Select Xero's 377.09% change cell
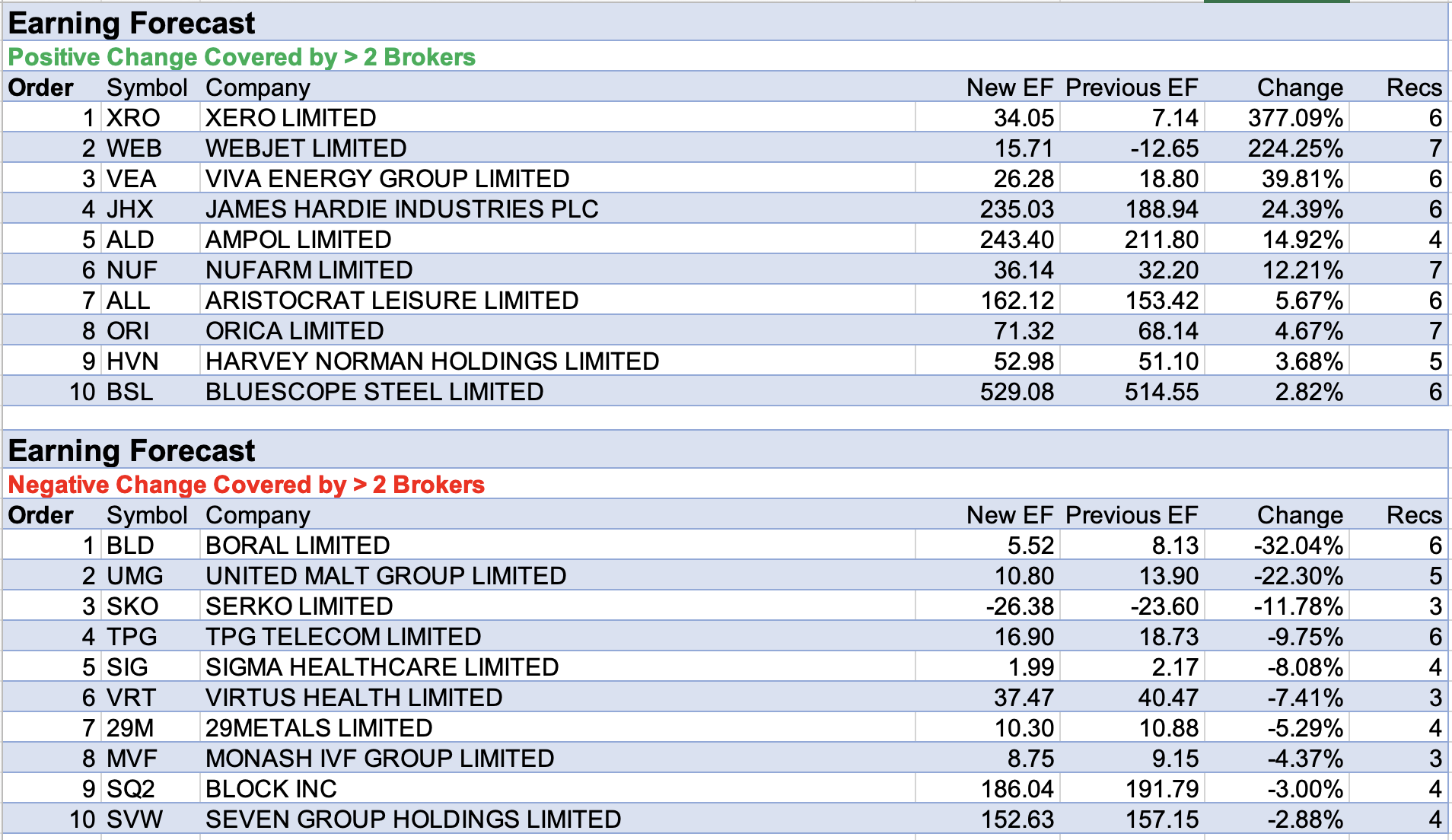This screenshot has width=1452, height=840. (1294, 118)
